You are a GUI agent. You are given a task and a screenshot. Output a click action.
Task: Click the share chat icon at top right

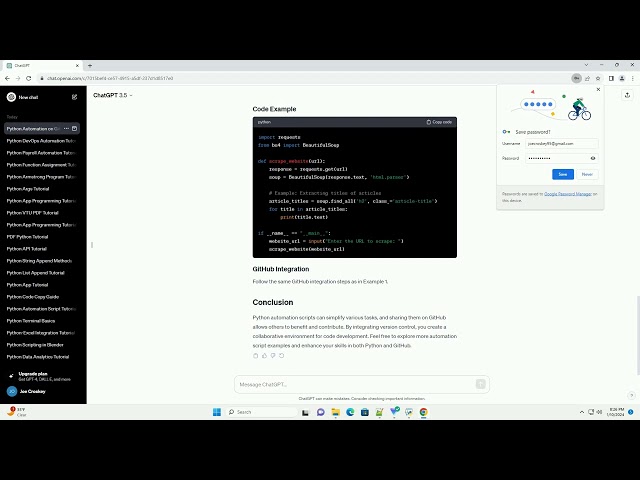click(627, 95)
